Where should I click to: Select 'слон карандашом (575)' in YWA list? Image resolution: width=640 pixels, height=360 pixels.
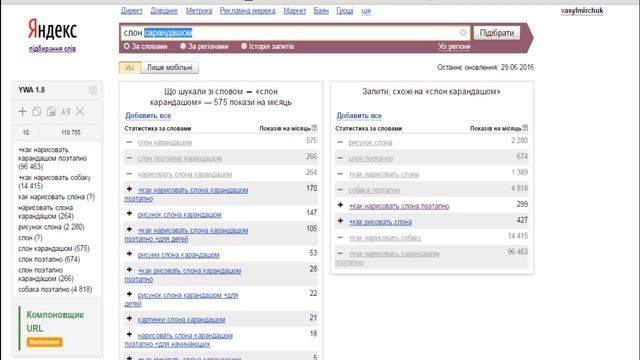(x=54, y=249)
